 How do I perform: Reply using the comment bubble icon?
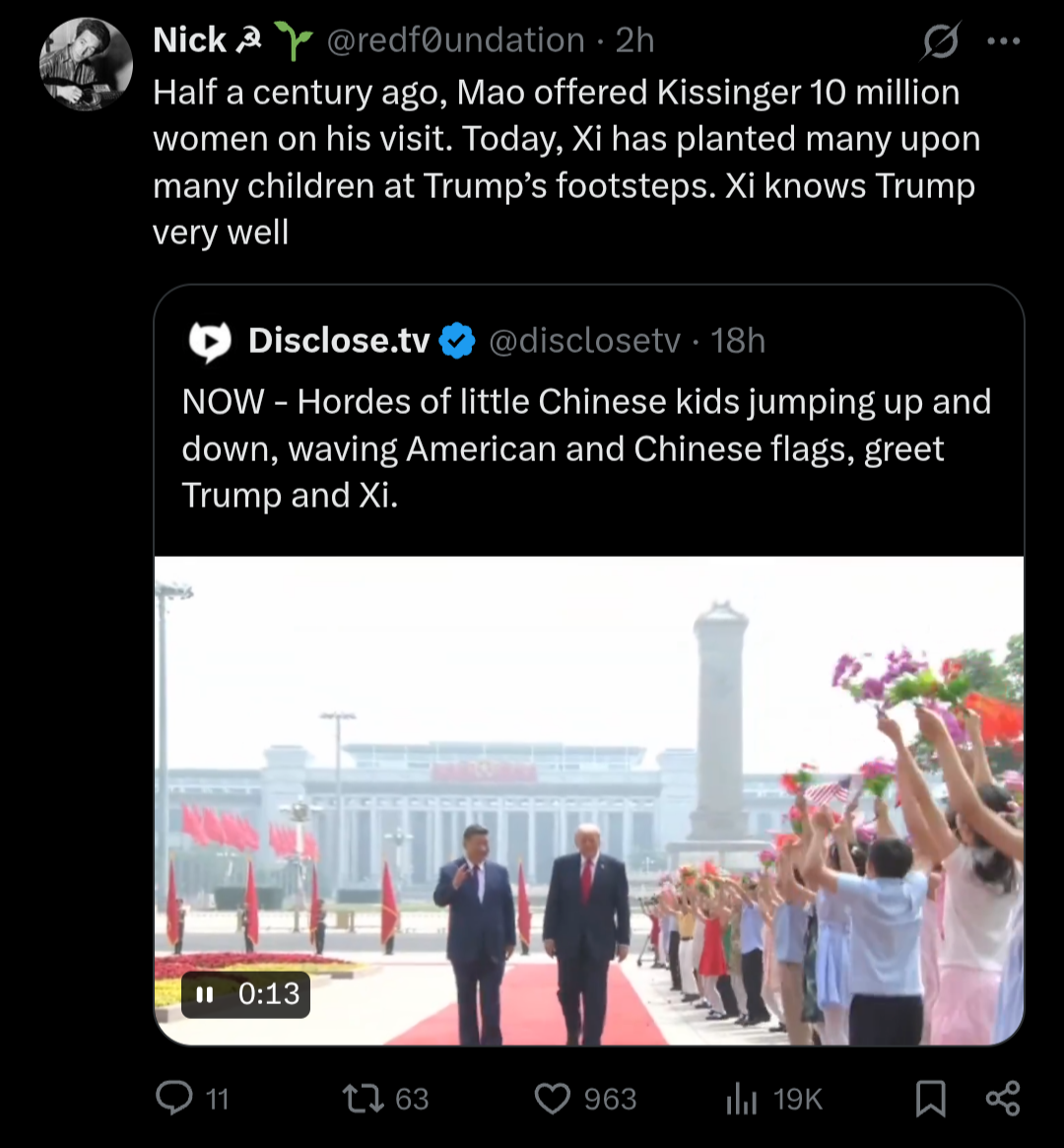click(x=174, y=1098)
